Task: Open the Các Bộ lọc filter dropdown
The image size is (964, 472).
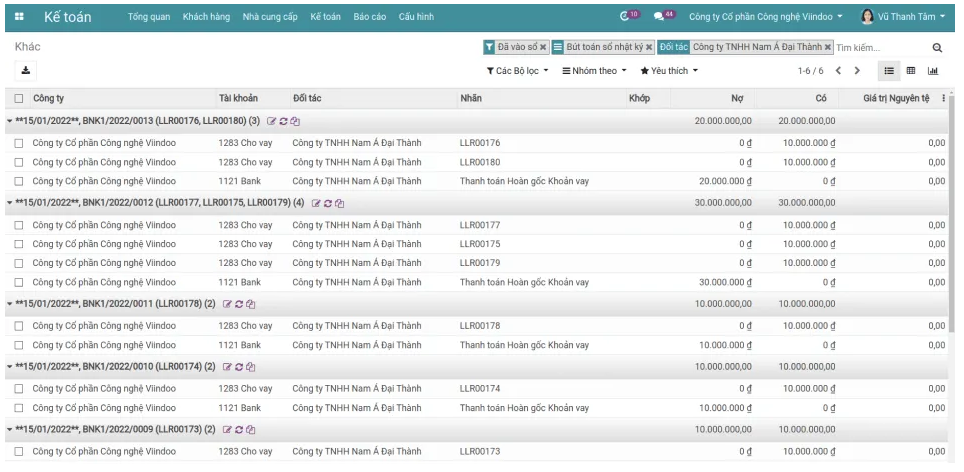Action: pyautogui.click(x=517, y=71)
